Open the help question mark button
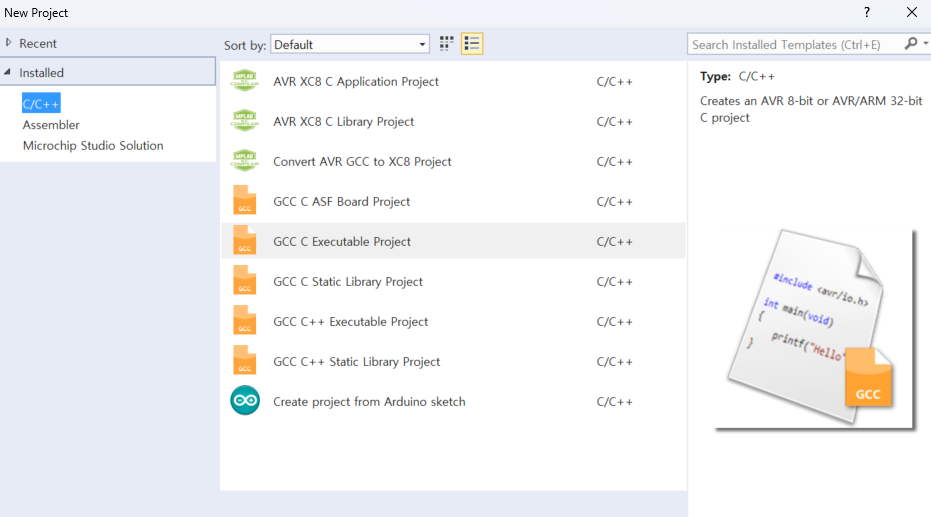Image resolution: width=931 pixels, height=517 pixels. 867,12
